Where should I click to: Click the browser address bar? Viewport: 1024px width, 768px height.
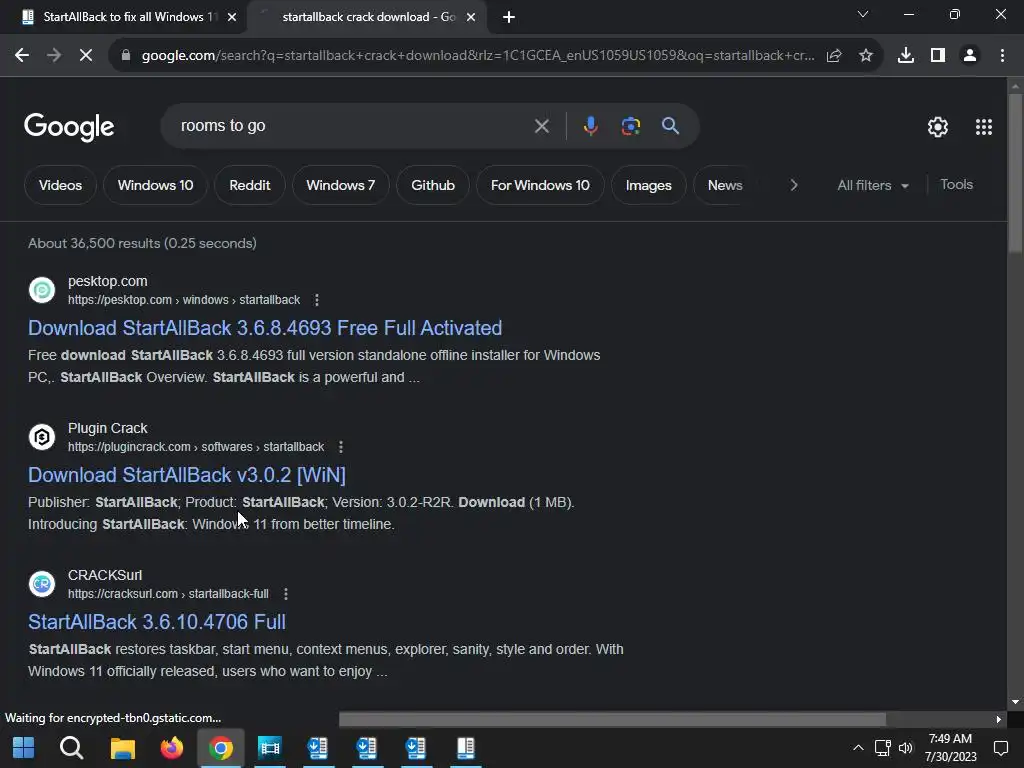pos(477,56)
